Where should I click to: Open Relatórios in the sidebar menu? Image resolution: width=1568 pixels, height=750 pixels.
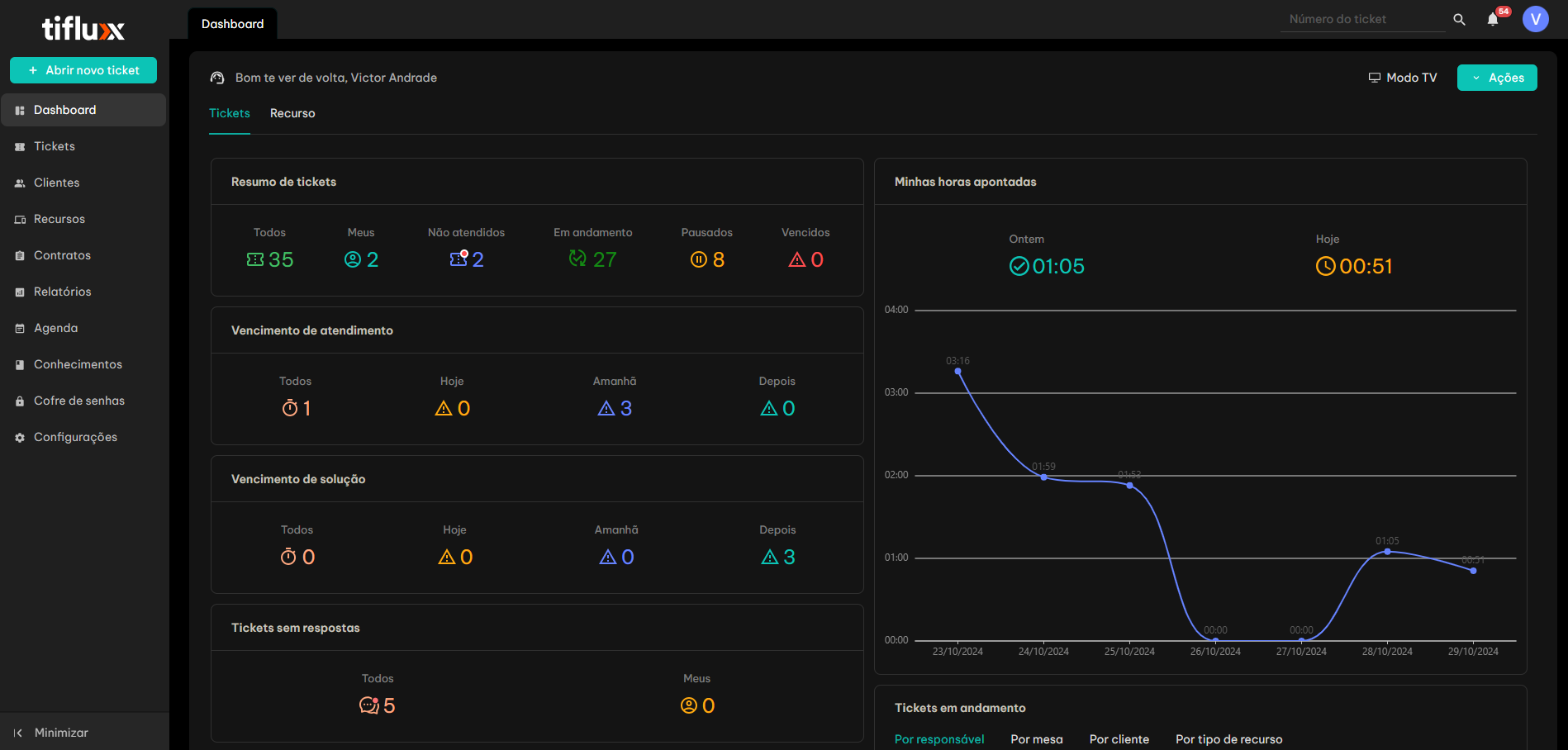[x=62, y=292]
